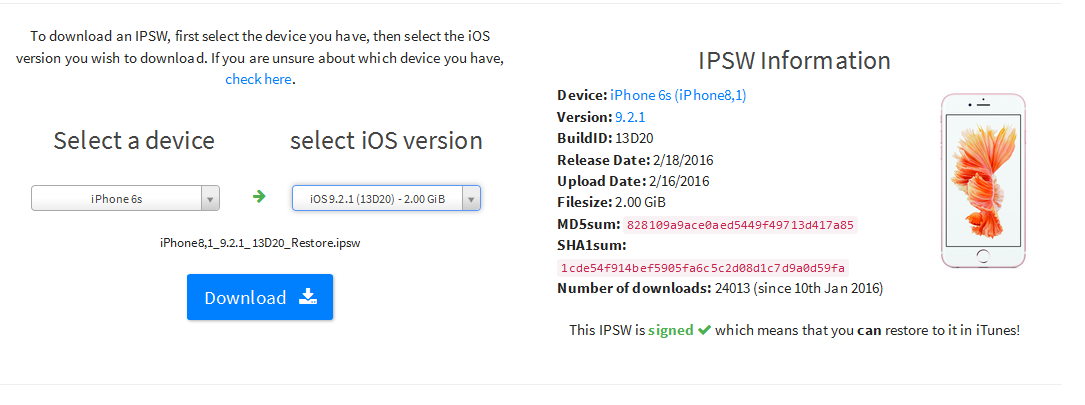Click the version dropdown arrow
1085x405 pixels.
471,199
